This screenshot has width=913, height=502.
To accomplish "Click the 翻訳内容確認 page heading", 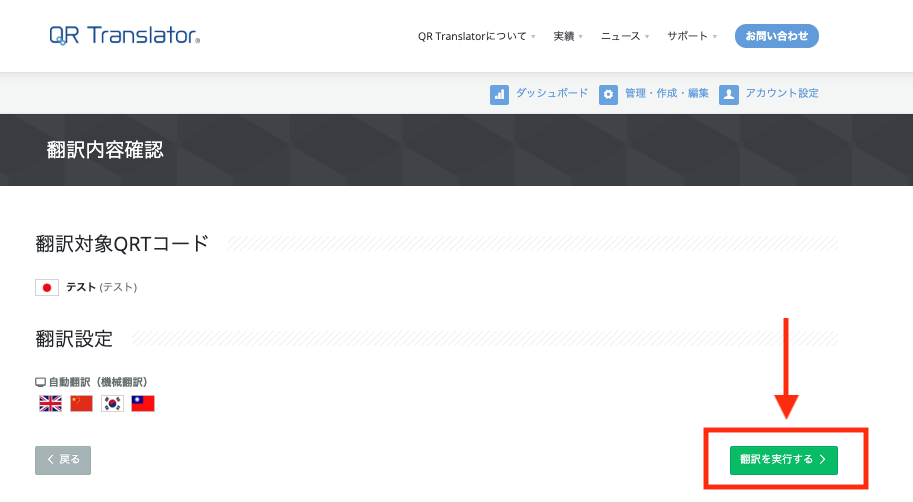I will 105,150.
